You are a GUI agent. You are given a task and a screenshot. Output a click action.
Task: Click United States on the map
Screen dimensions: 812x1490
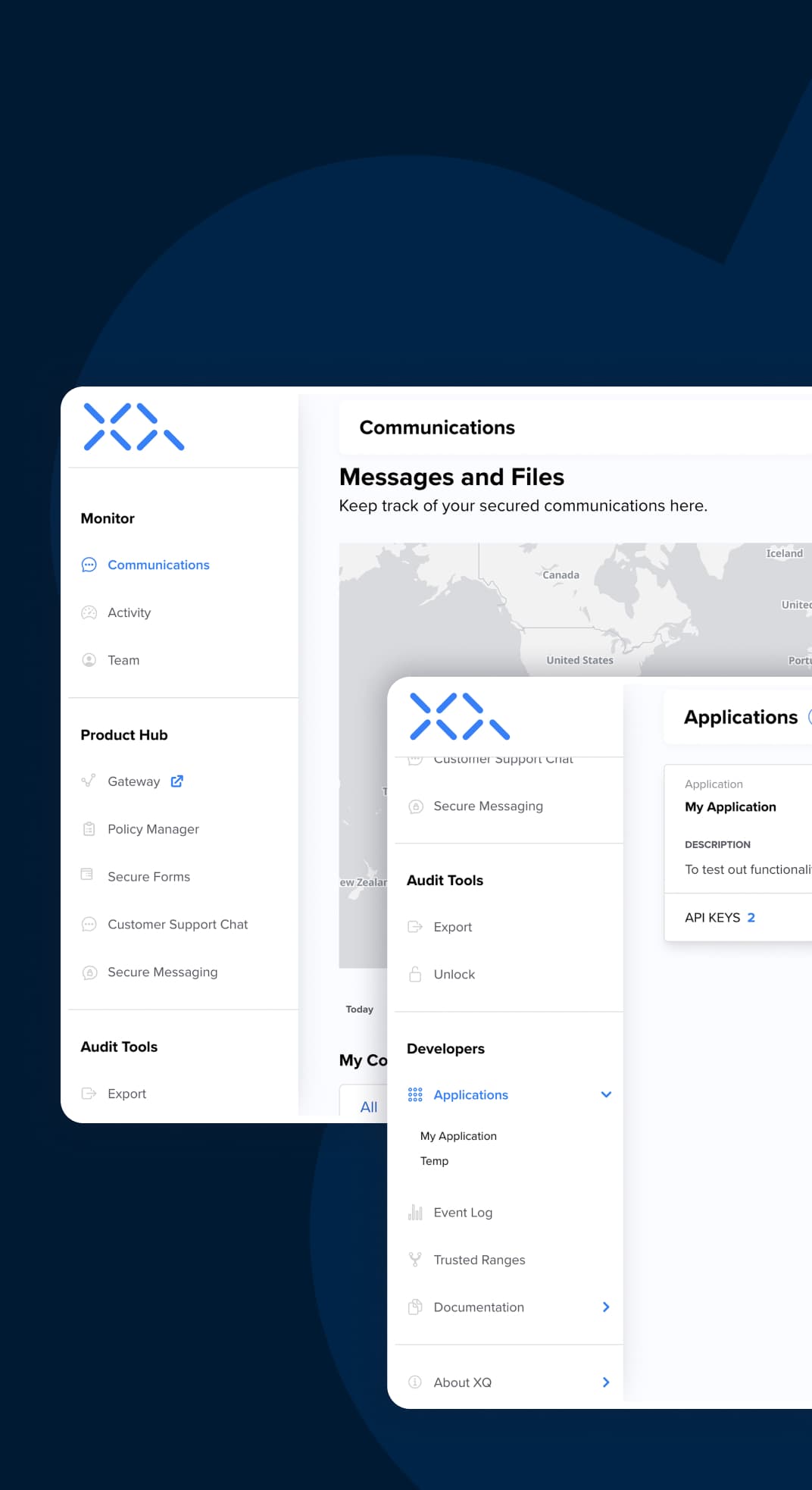[579, 660]
